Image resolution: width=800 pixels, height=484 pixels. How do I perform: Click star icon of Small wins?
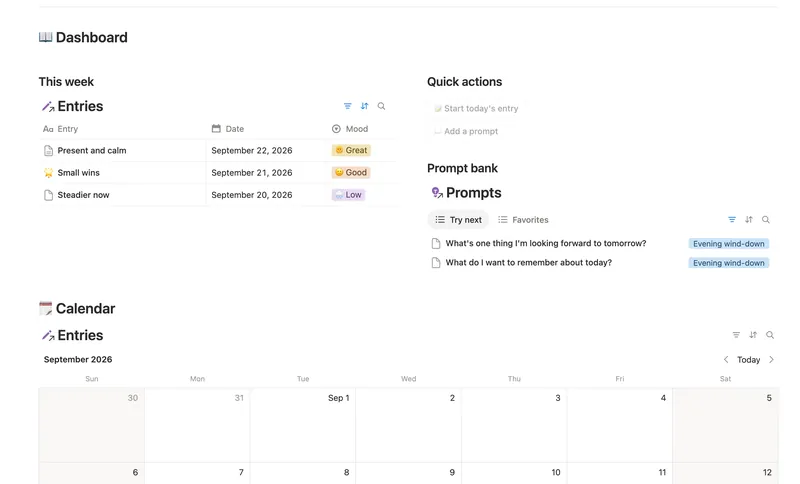pyautogui.click(x=48, y=172)
